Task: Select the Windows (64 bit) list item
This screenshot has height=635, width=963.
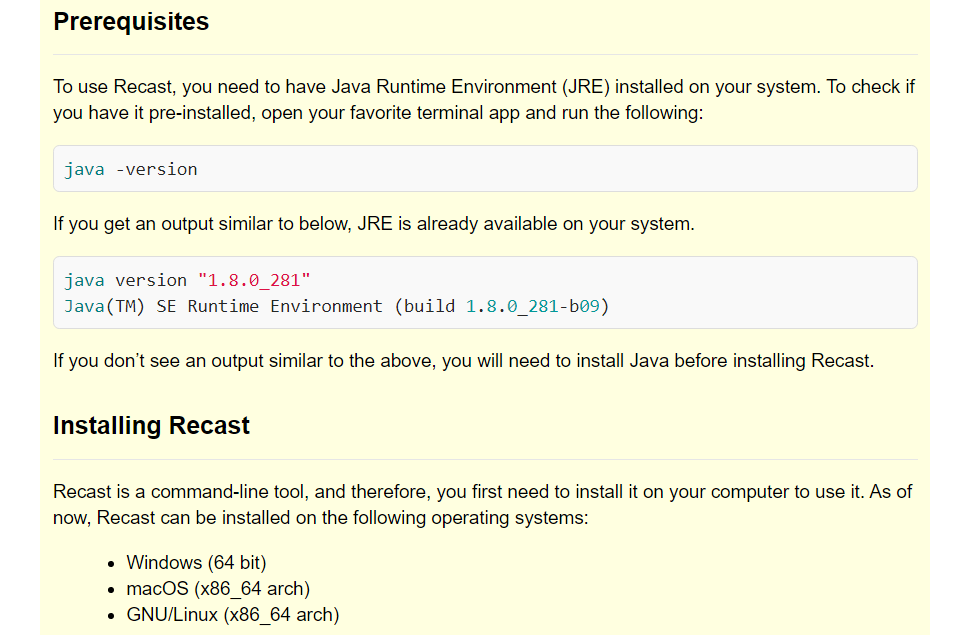Action: point(196,562)
